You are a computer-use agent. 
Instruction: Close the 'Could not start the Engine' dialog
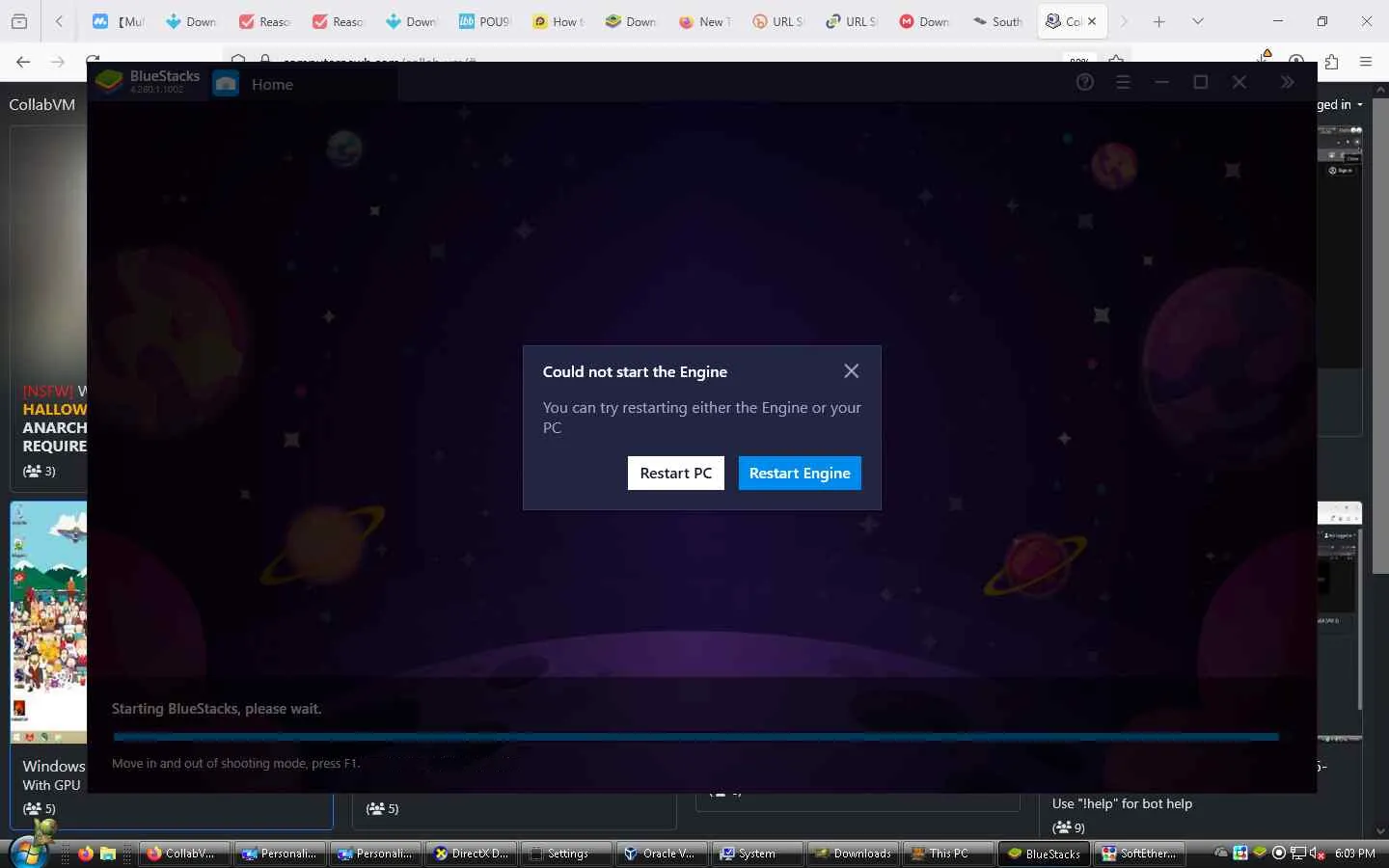(x=851, y=371)
